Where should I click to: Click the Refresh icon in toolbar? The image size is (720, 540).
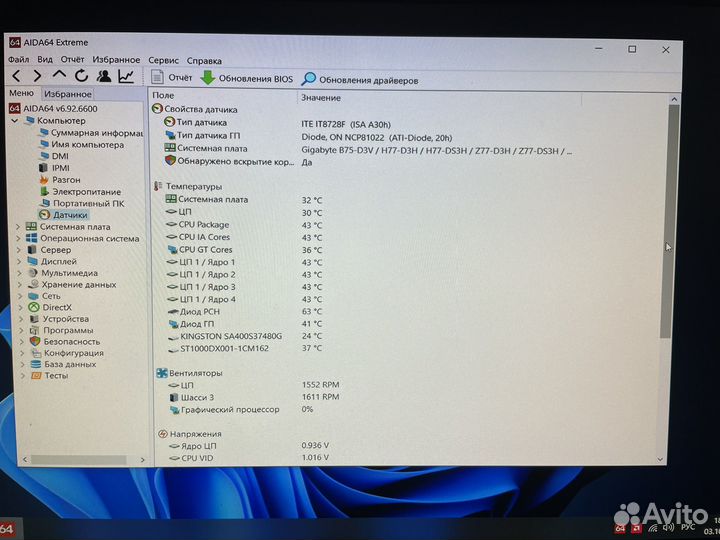click(x=81, y=77)
